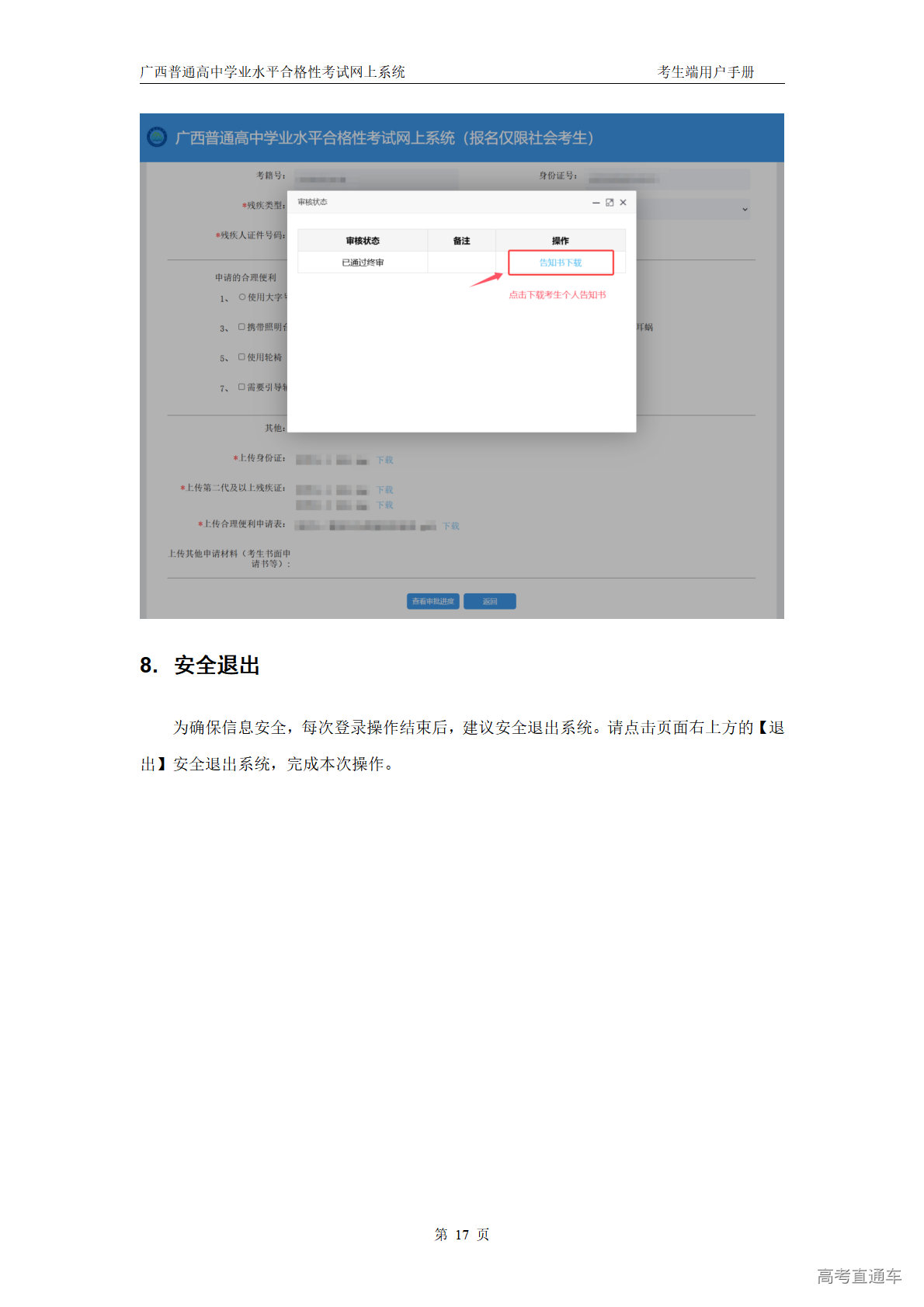Close the 审核状态 dialog
The image size is (924, 1307).
[623, 203]
